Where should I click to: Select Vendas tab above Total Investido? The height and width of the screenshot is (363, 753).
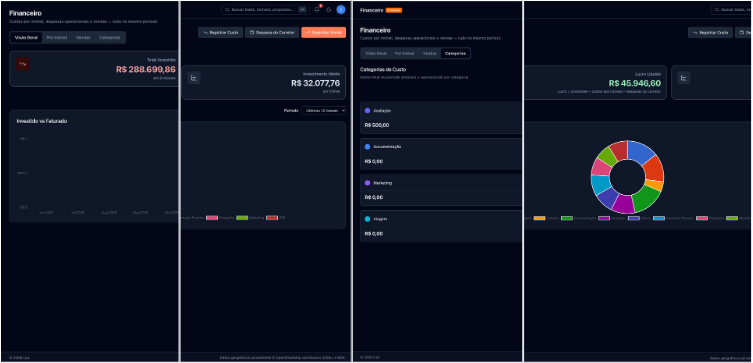click(83, 37)
